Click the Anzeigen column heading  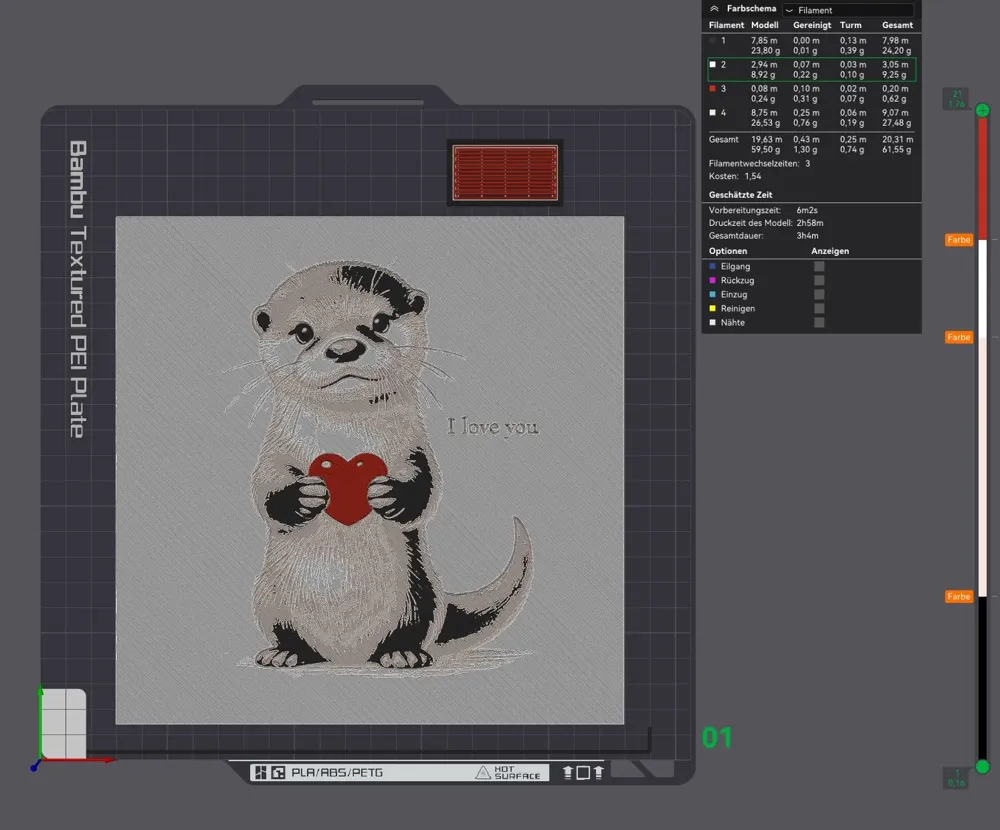click(830, 251)
